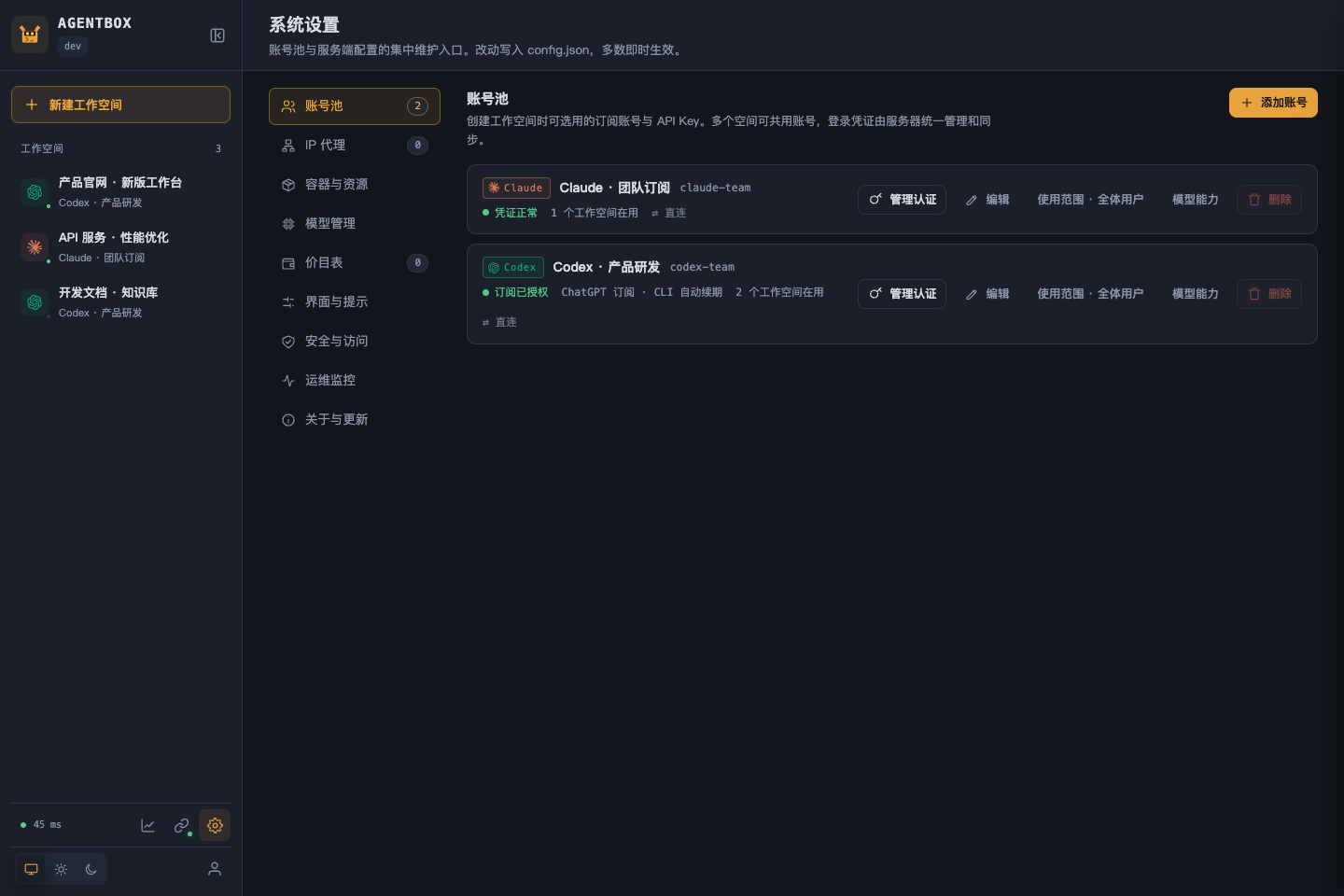The height and width of the screenshot is (896, 1344).
Task: Open 模型能力 for Claude 团队订阅
Action: point(1195,200)
